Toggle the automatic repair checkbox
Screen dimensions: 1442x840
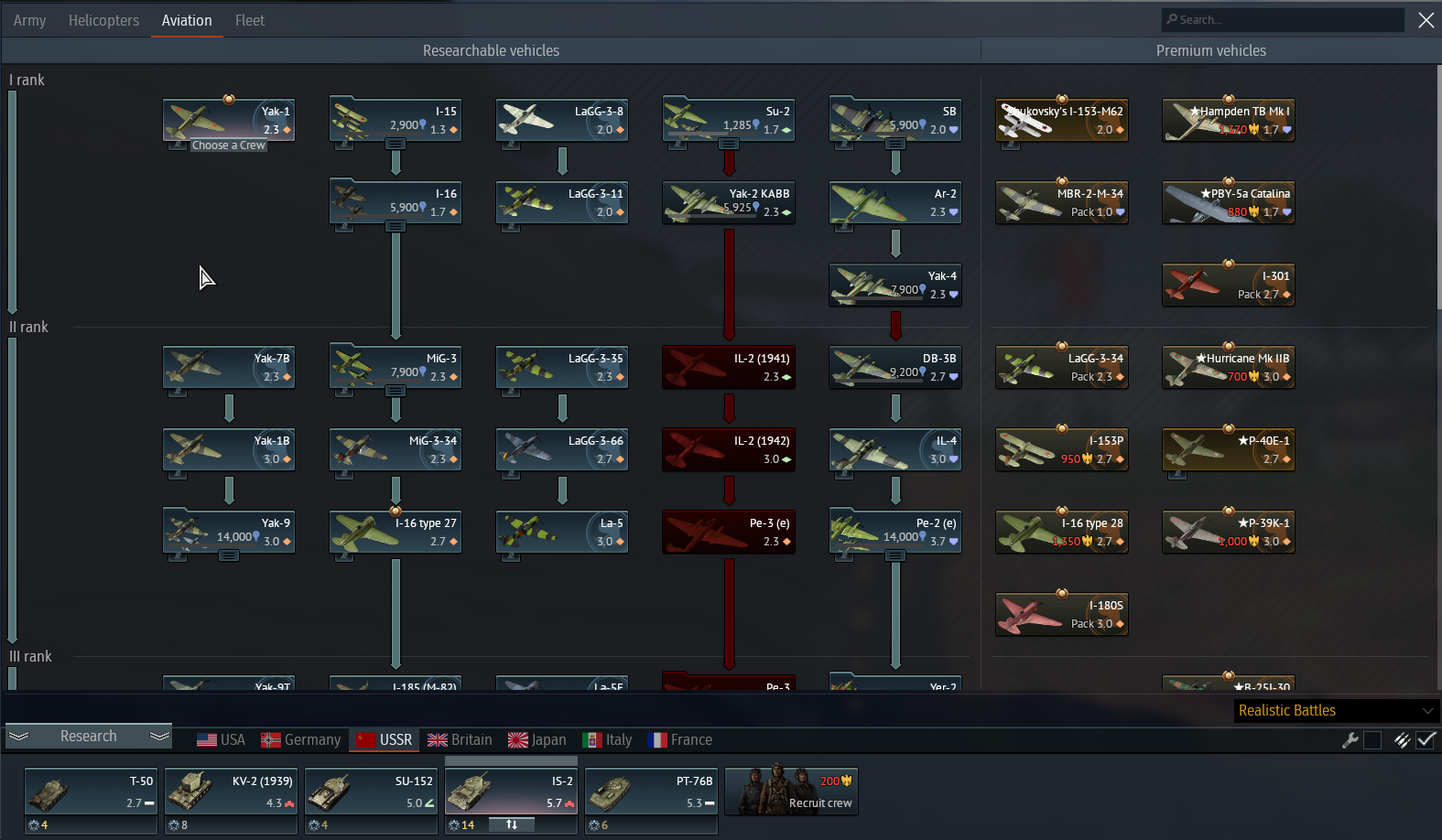[1372, 740]
